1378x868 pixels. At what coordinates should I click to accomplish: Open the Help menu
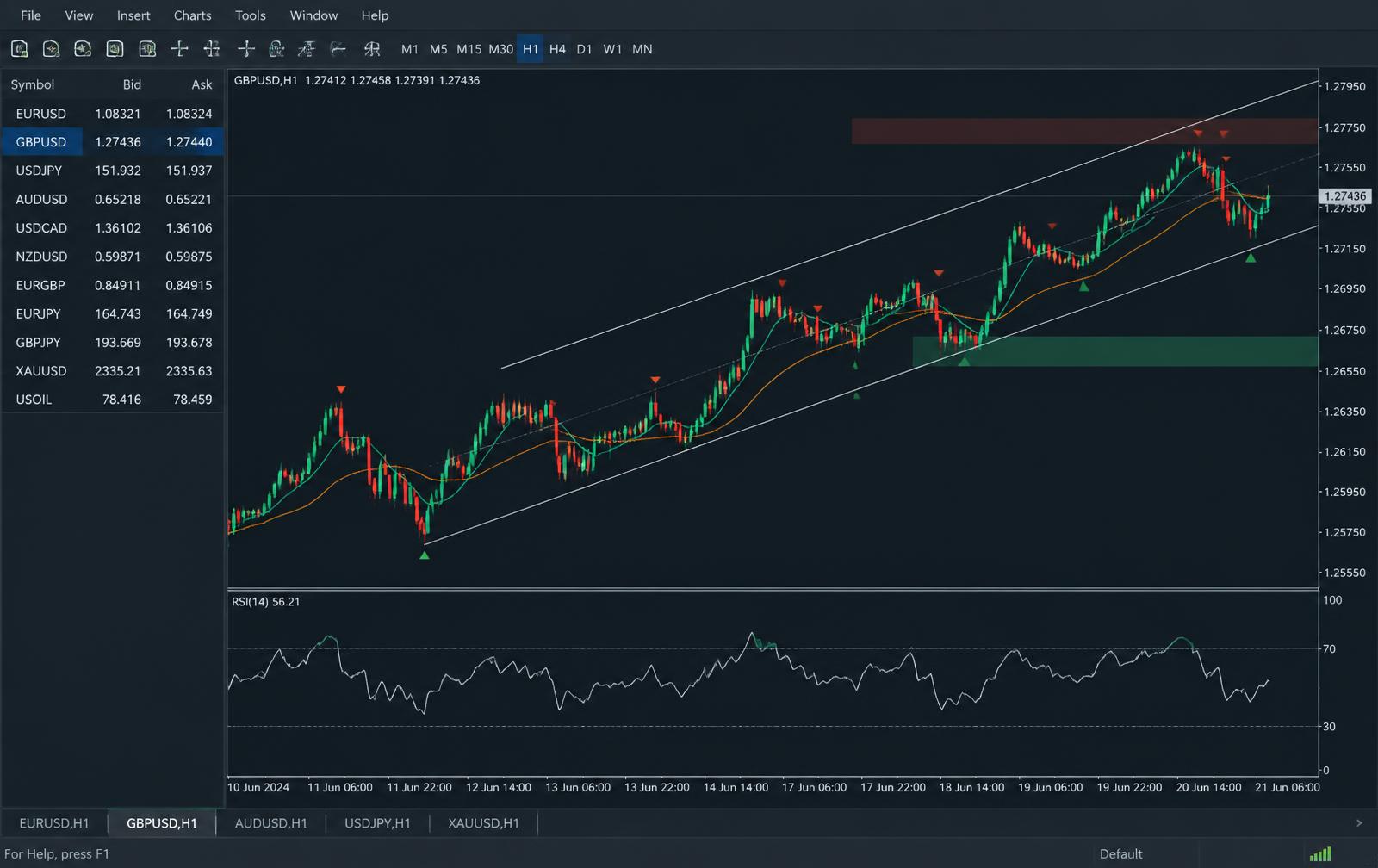click(x=375, y=15)
